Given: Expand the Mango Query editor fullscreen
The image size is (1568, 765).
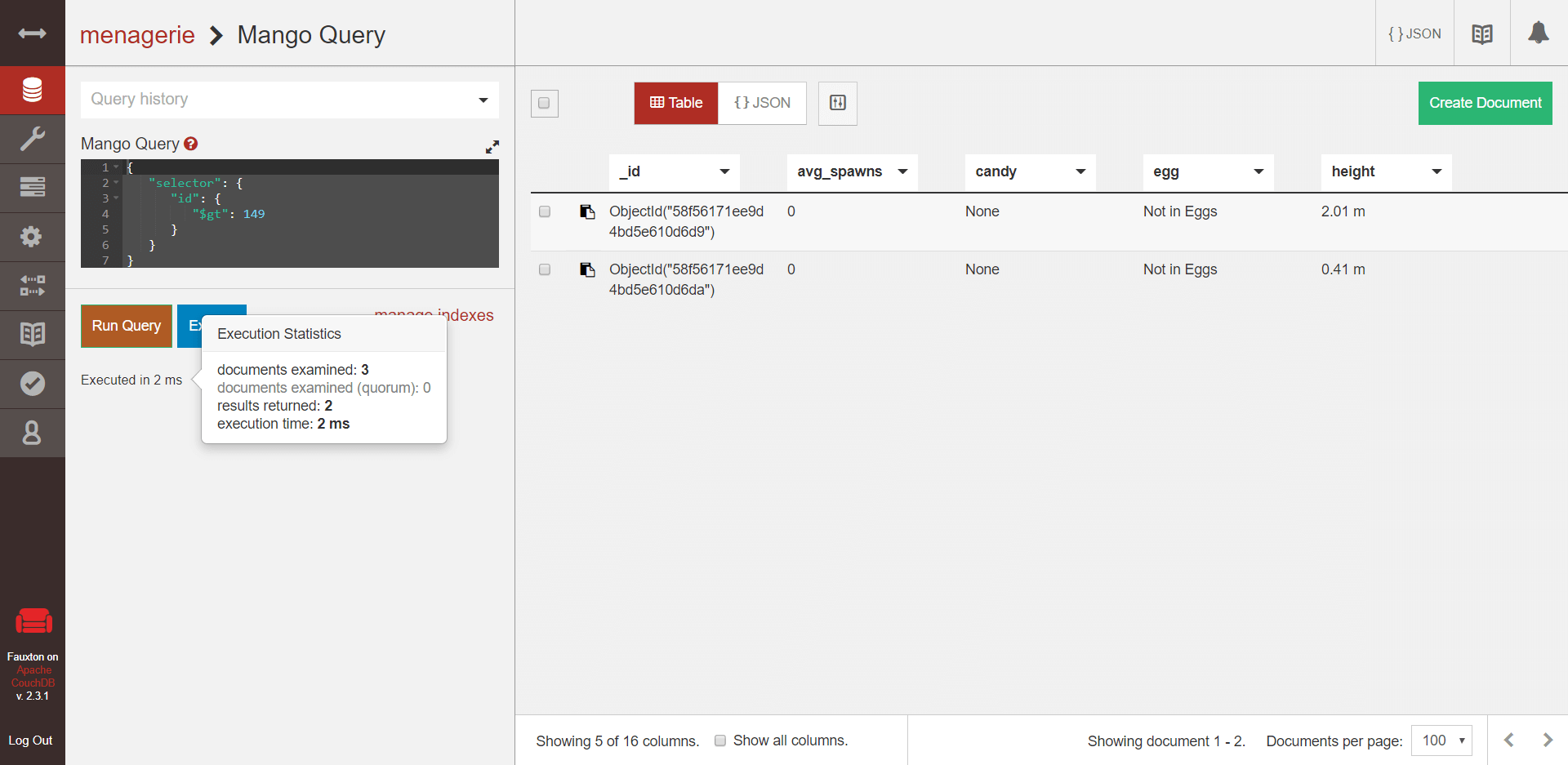Looking at the screenshot, I should point(492,147).
